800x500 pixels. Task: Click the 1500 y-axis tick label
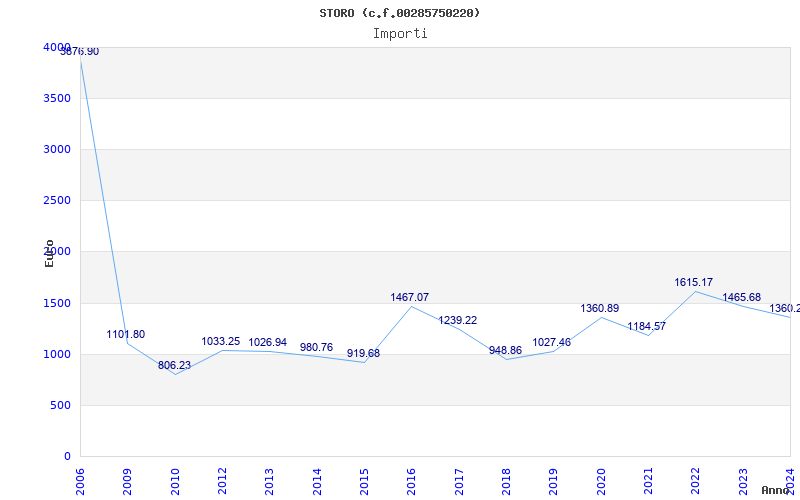(x=57, y=303)
